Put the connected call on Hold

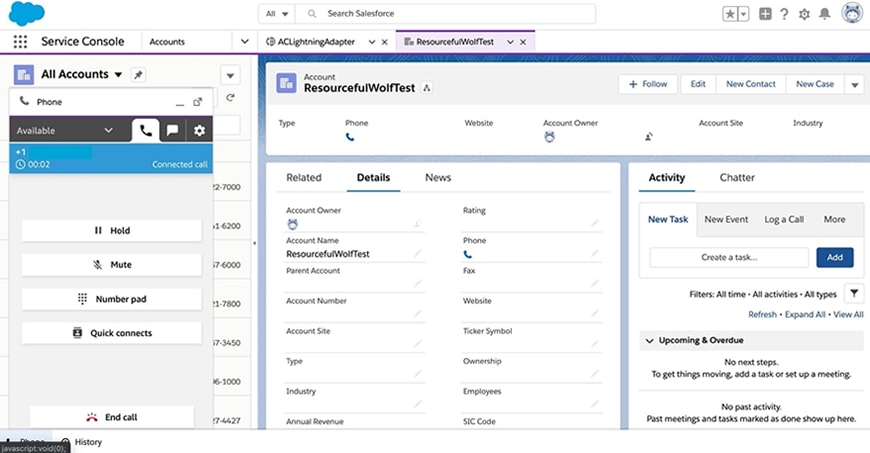(112, 230)
